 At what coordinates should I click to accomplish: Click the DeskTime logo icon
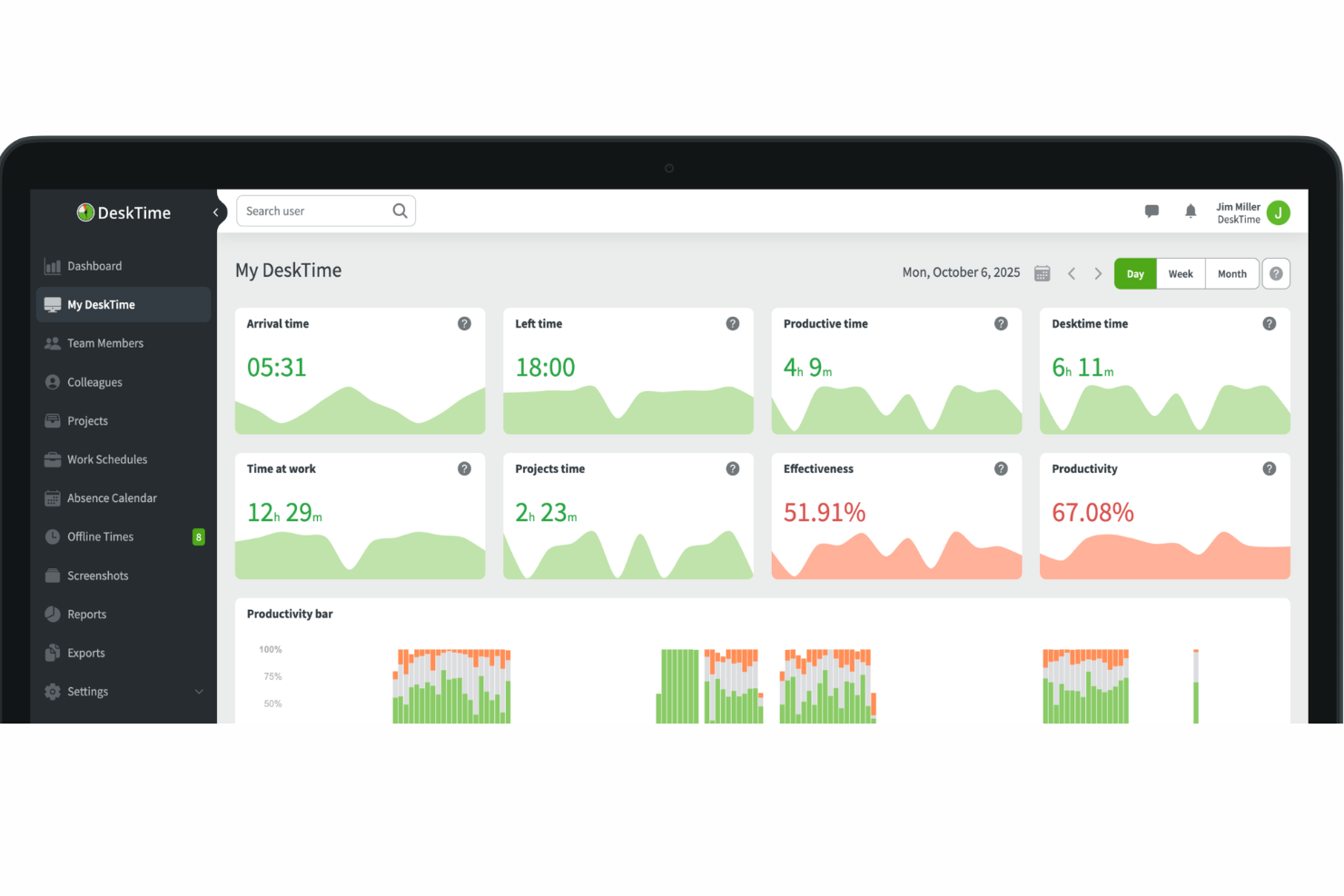(85, 212)
